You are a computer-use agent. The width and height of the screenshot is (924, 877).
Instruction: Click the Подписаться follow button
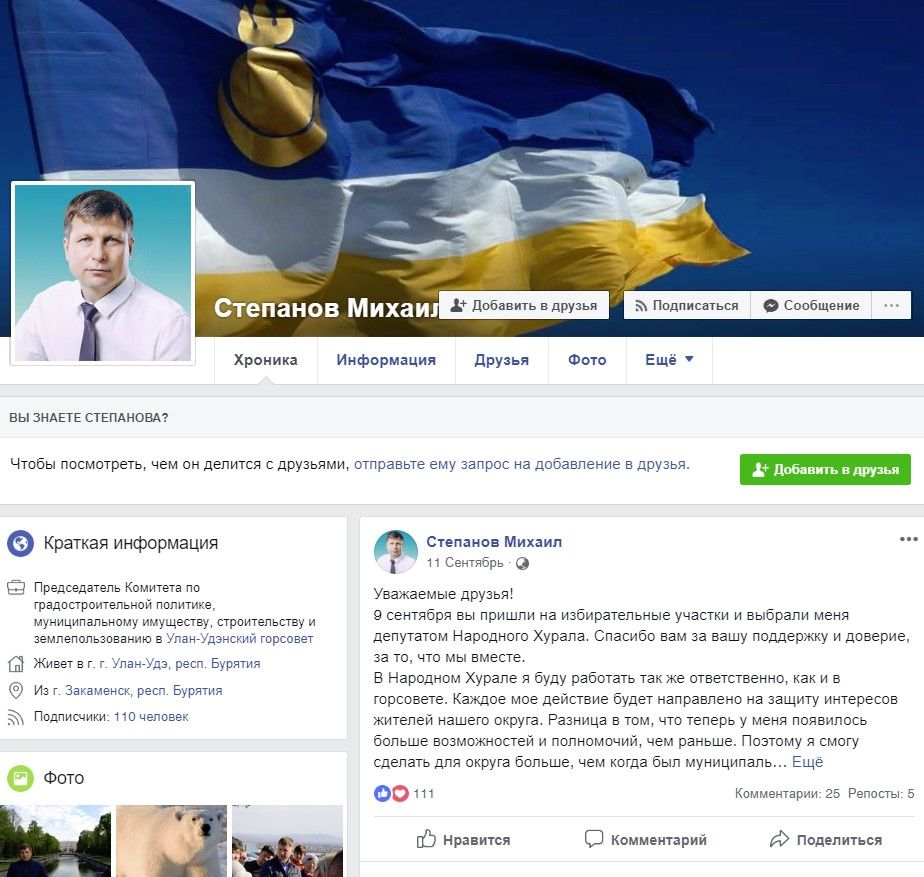[x=687, y=305]
